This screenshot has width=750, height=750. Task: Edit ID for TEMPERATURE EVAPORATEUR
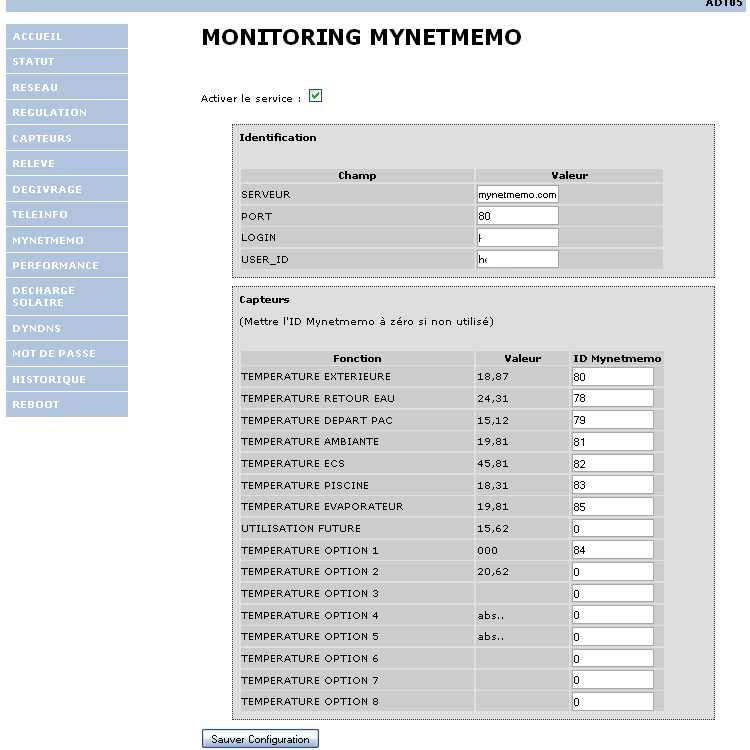point(613,507)
